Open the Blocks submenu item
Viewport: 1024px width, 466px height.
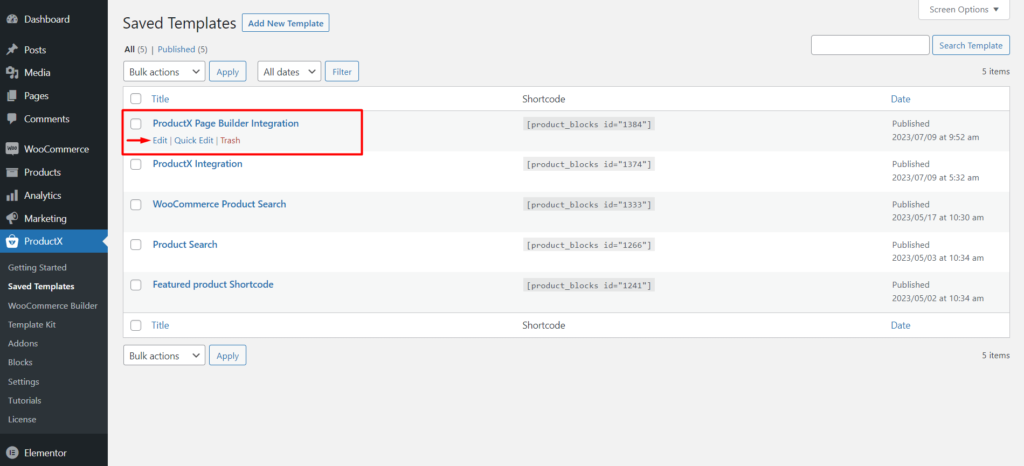(x=20, y=362)
